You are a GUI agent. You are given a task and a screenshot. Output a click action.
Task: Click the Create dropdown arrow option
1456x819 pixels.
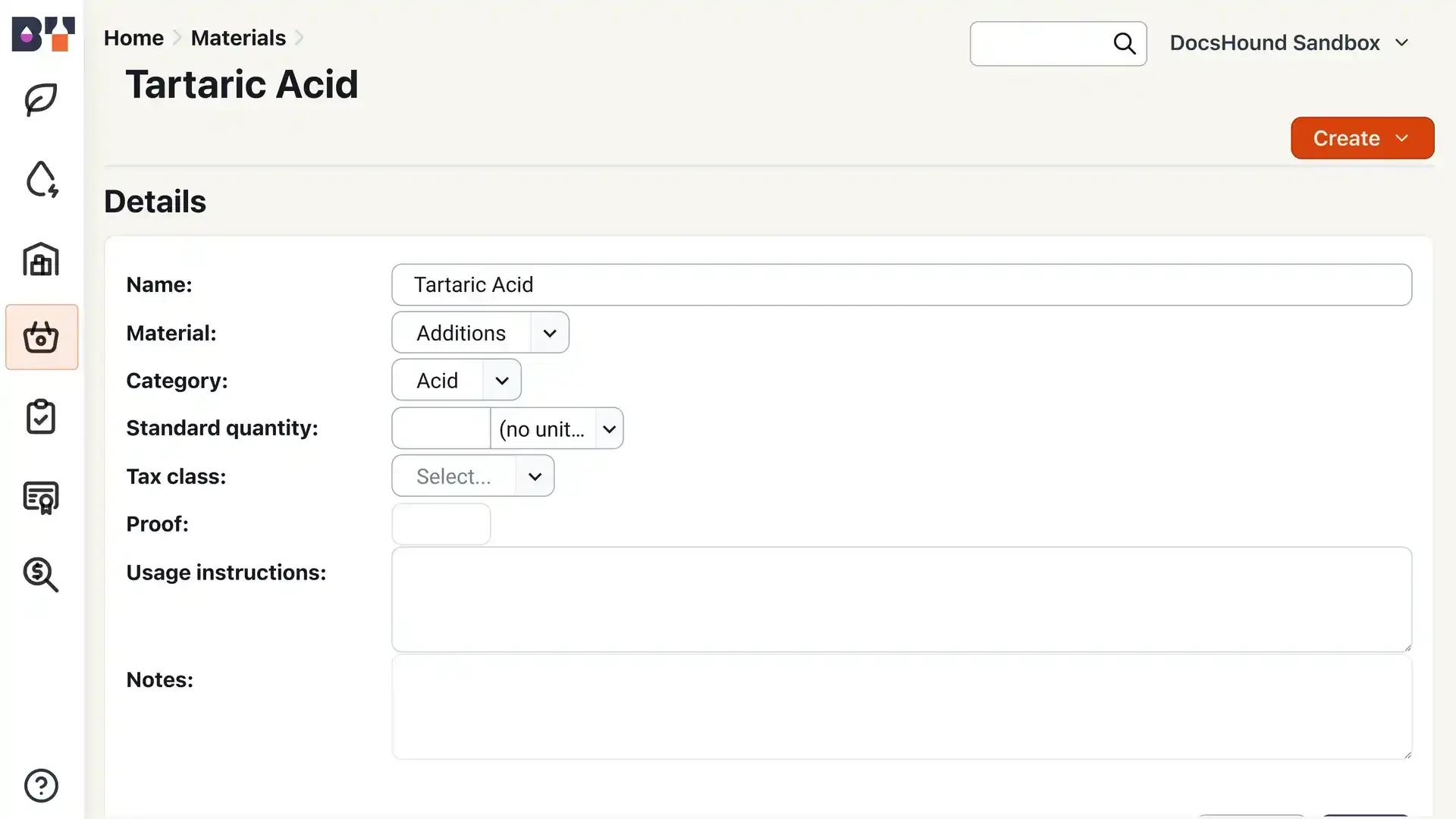(1405, 138)
